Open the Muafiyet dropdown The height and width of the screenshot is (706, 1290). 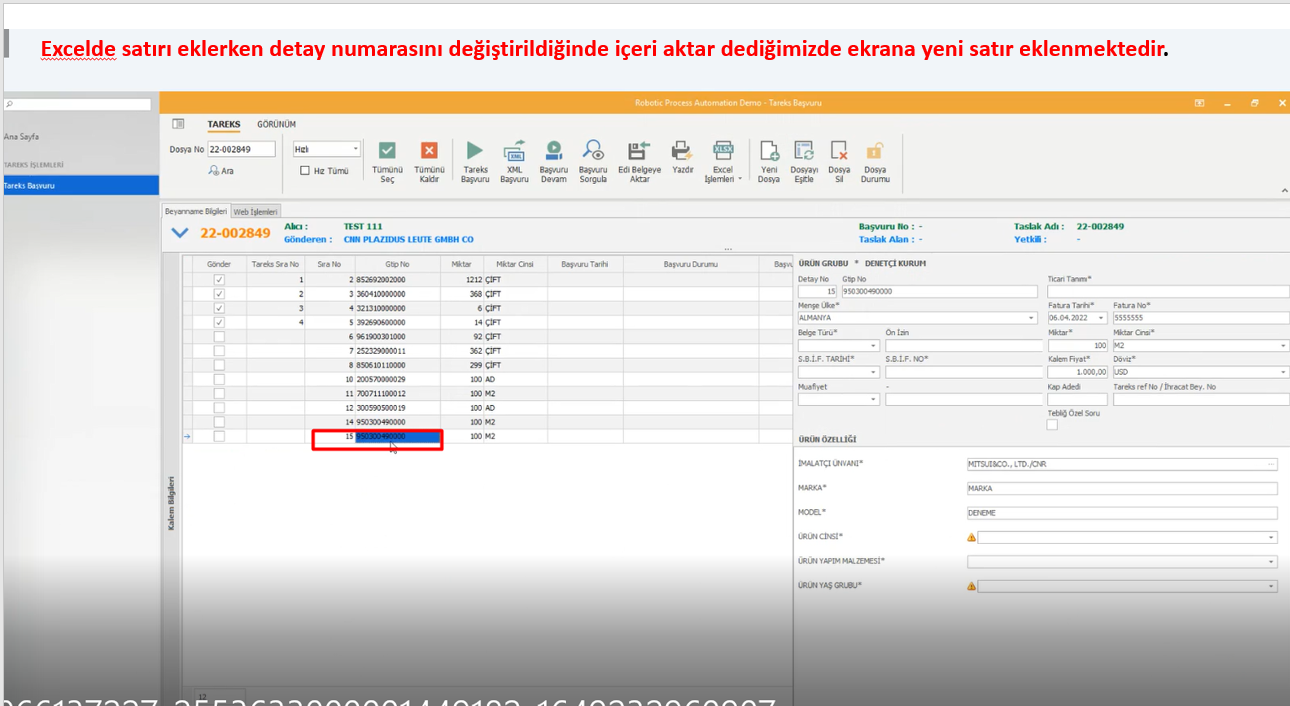[x=874, y=399]
